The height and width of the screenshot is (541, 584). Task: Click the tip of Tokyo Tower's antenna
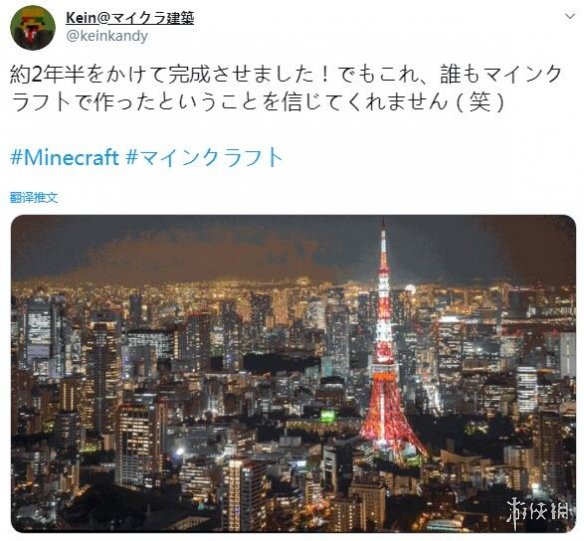[x=384, y=227]
